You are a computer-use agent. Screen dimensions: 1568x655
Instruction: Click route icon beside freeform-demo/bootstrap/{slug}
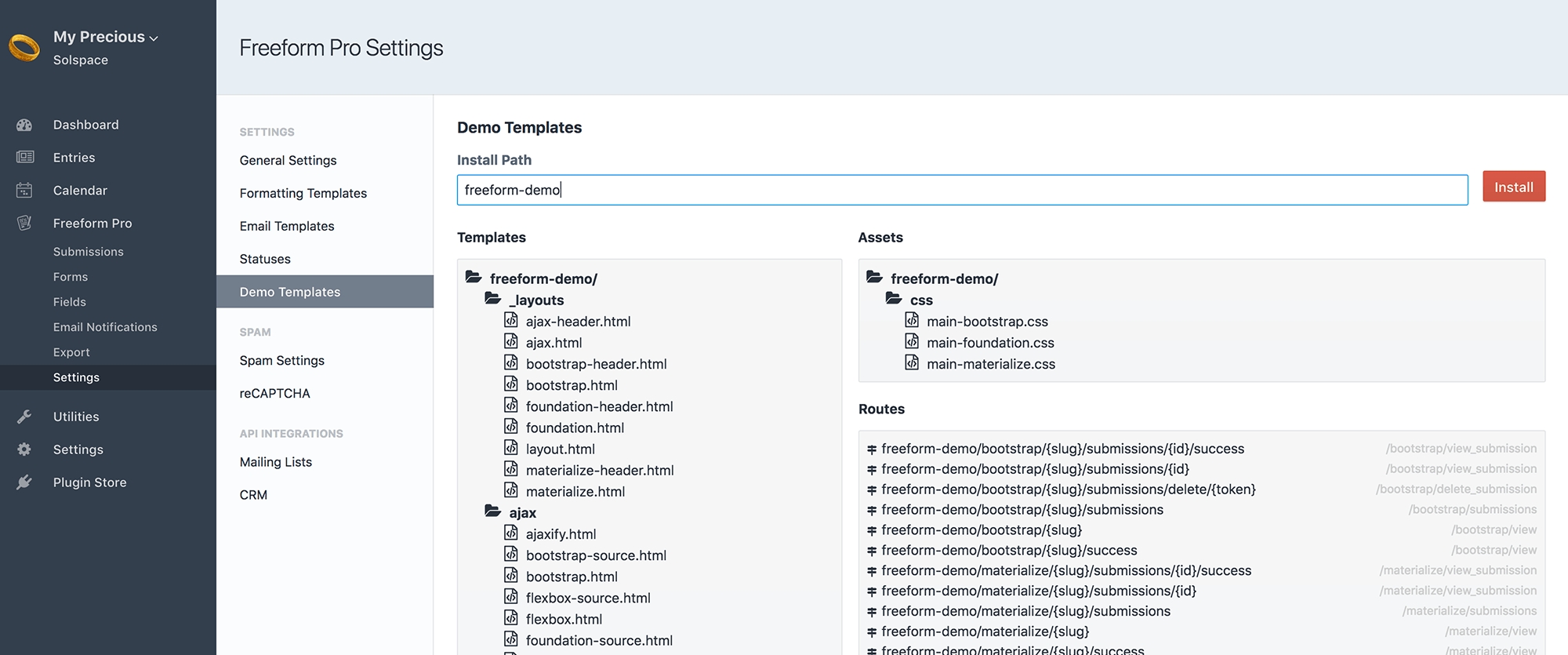point(872,530)
